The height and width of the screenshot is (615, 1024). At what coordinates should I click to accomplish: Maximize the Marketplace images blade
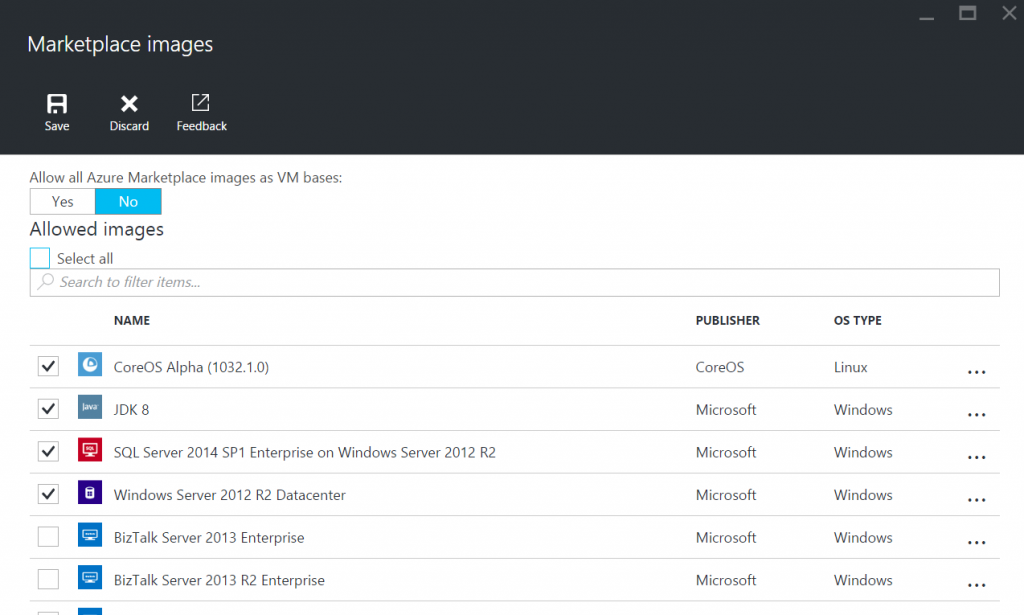click(x=967, y=13)
